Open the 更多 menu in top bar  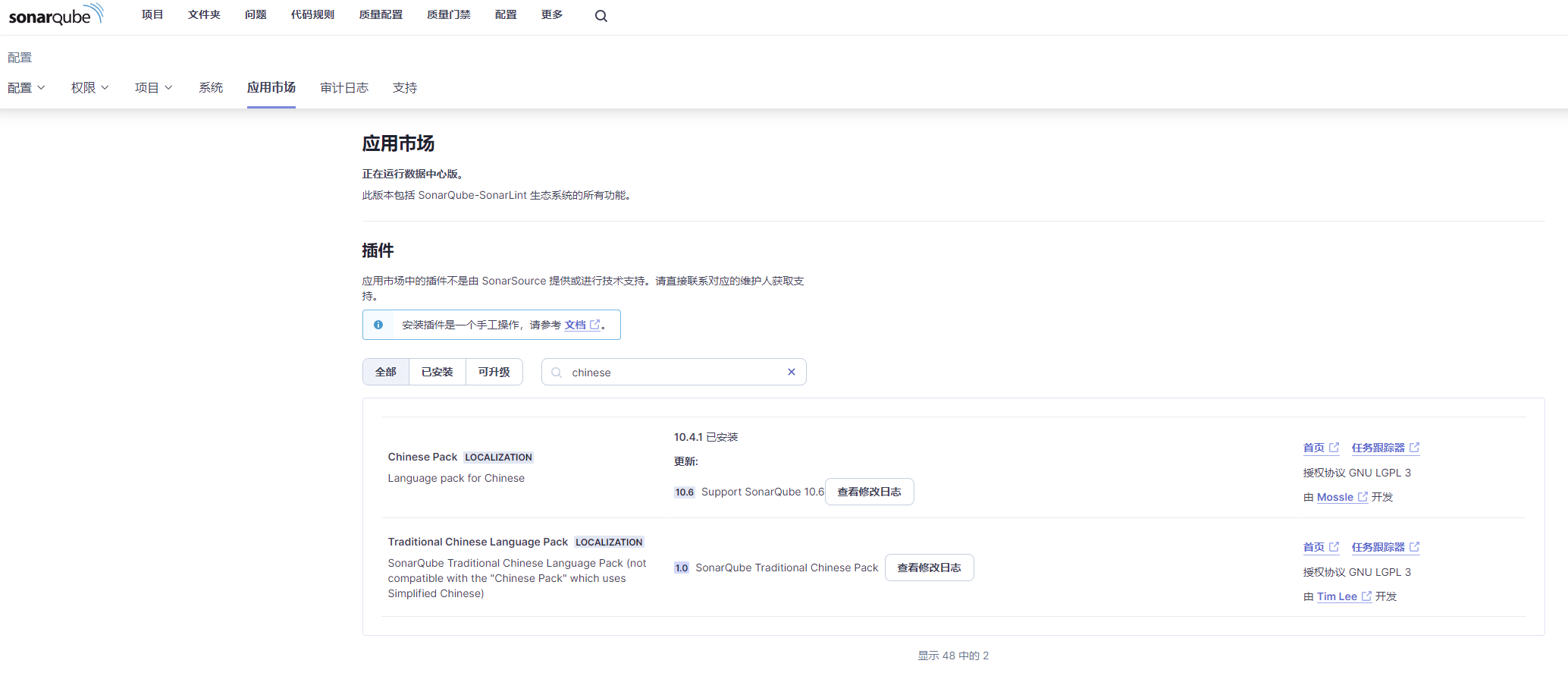click(552, 14)
